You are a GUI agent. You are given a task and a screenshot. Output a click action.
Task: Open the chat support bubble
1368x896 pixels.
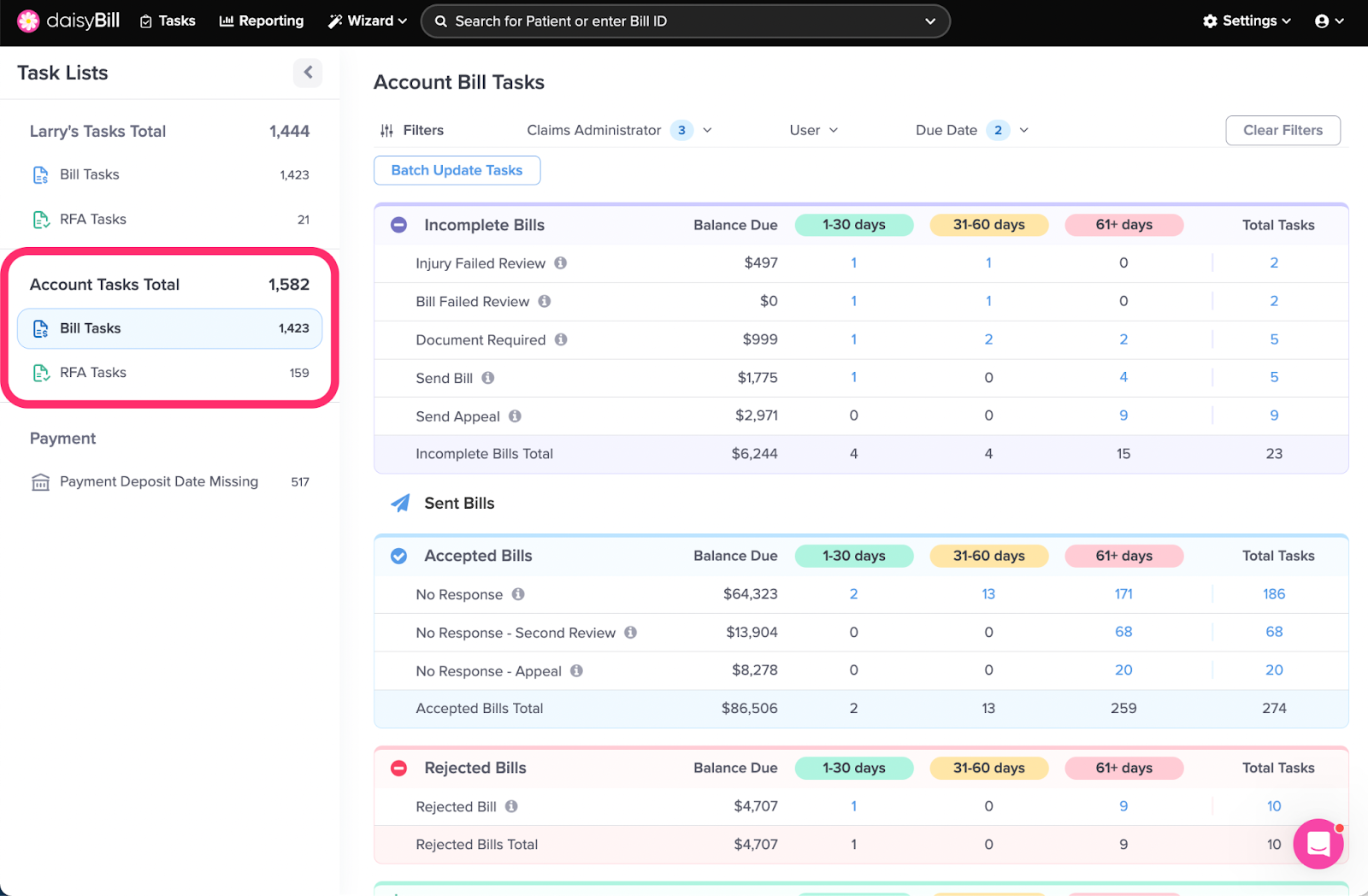tap(1318, 844)
